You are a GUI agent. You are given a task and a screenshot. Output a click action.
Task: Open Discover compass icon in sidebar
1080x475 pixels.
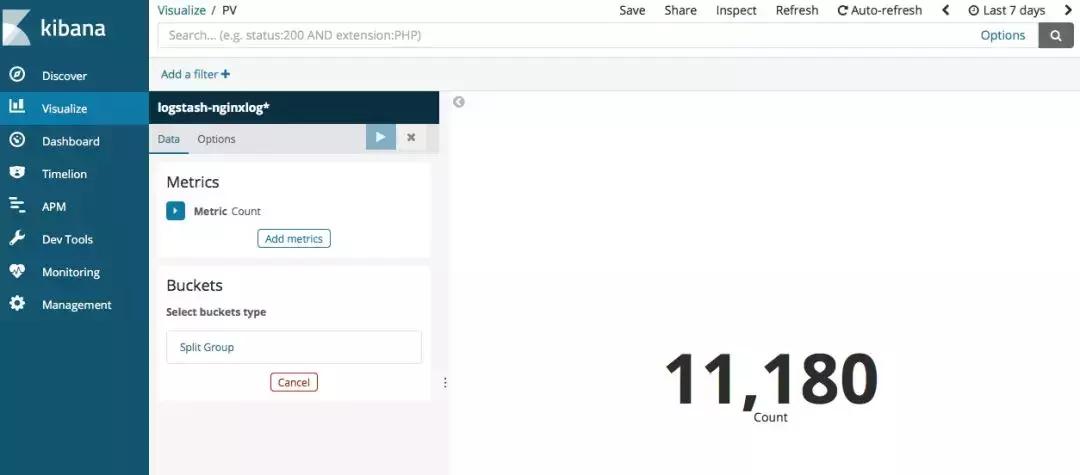[x=17, y=74]
